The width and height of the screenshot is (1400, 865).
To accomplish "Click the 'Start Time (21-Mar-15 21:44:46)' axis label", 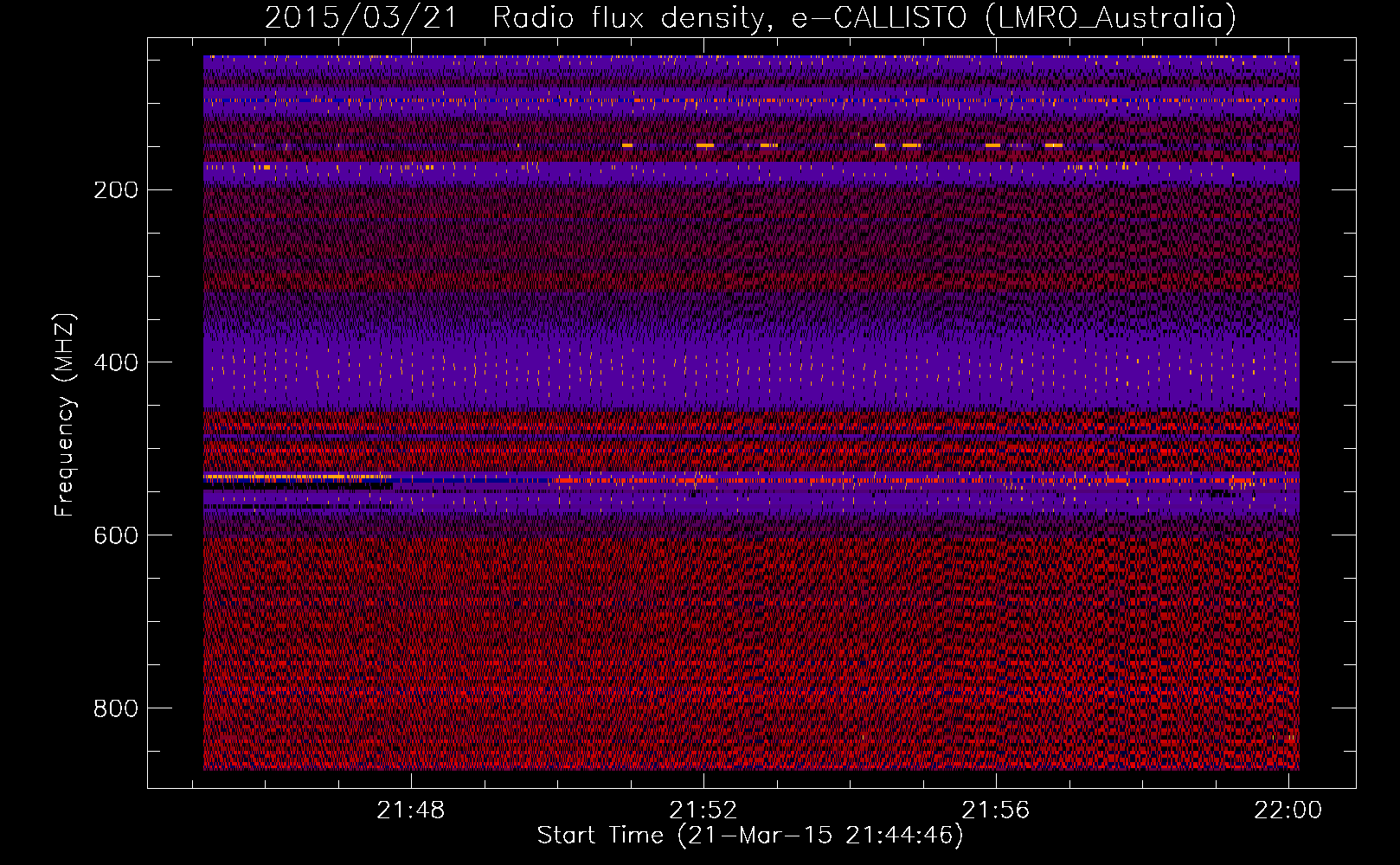I will [750, 836].
